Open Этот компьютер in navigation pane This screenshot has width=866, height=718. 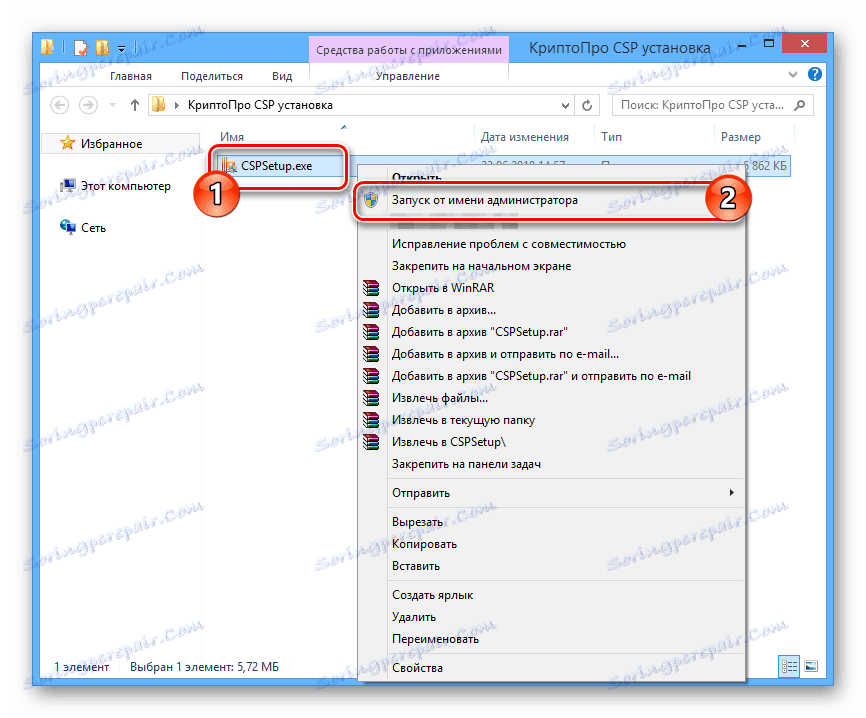click(126, 186)
